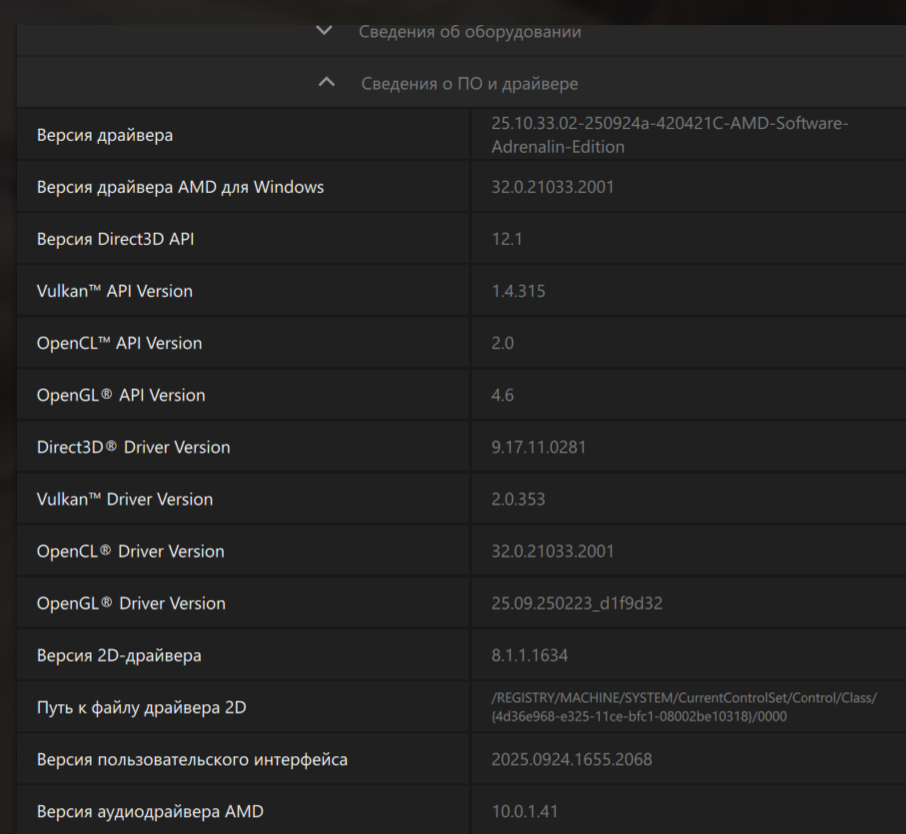Image resolution: width=906 pixels, height=834 pixels.
Task: Click Vulkan Driver Version value 2.0.353
Action: [518, 499]
